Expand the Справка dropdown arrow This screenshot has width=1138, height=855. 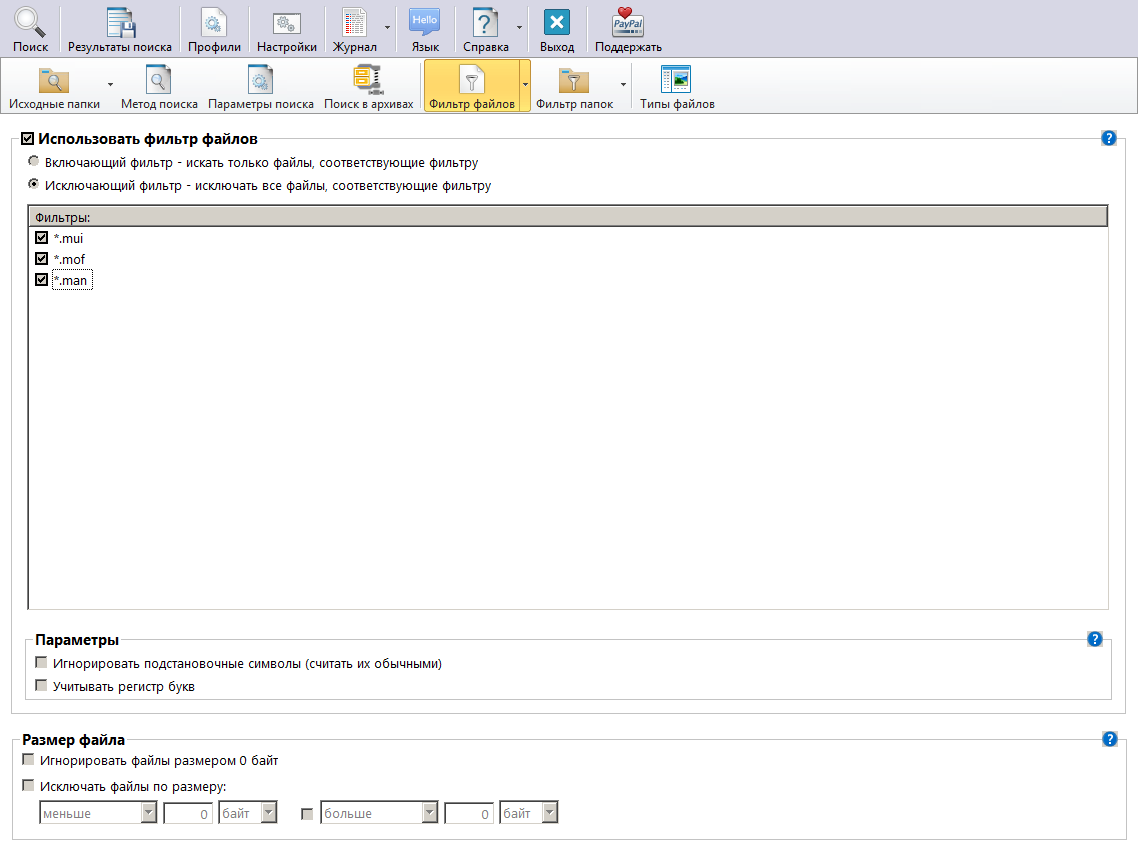pyautogui.click(x=519, y=28)
